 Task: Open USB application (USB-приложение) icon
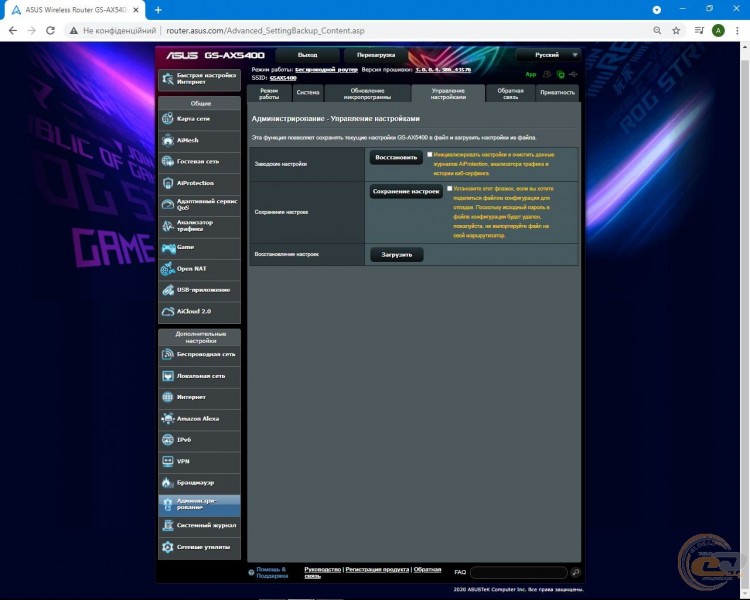click(167, 290)
